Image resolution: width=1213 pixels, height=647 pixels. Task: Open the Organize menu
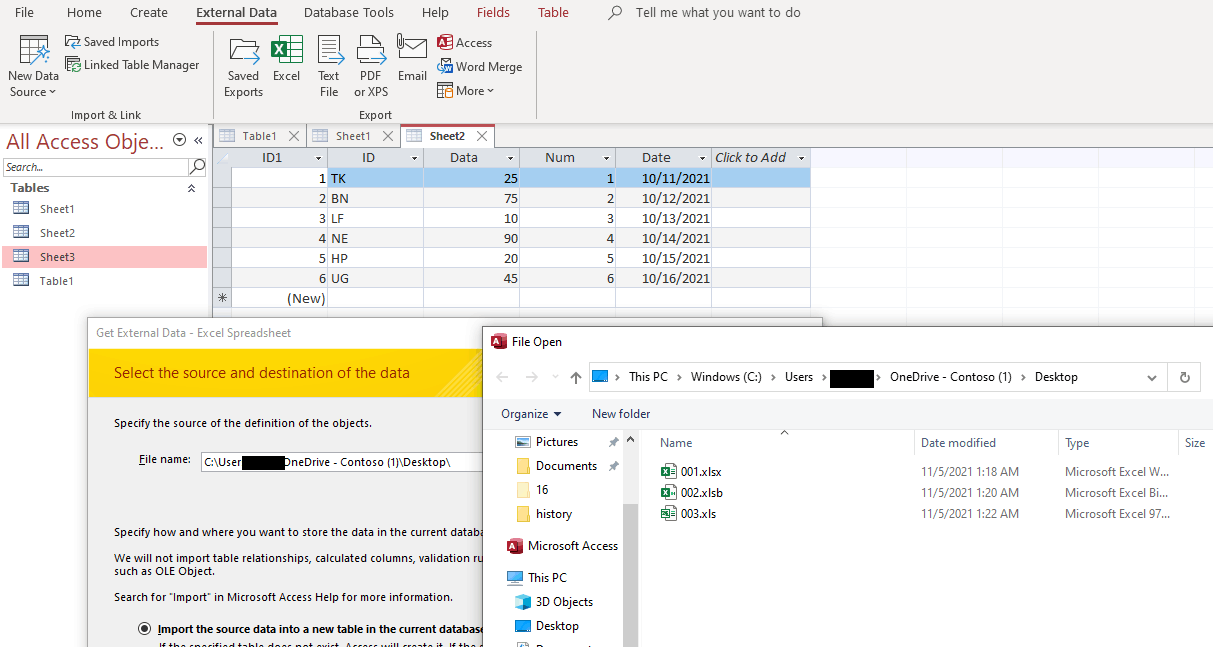point(531,414)
